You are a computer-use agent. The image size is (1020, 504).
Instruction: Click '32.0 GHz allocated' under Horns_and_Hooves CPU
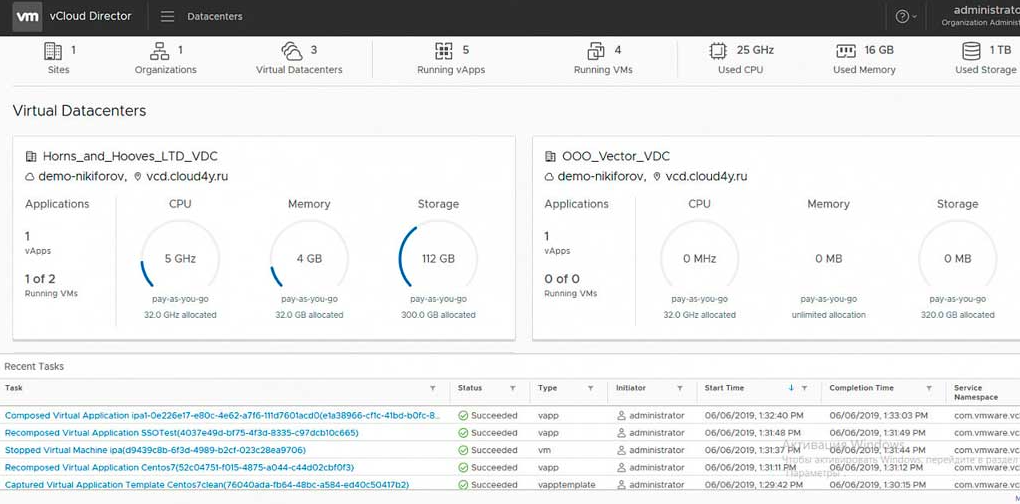[180, 315]
